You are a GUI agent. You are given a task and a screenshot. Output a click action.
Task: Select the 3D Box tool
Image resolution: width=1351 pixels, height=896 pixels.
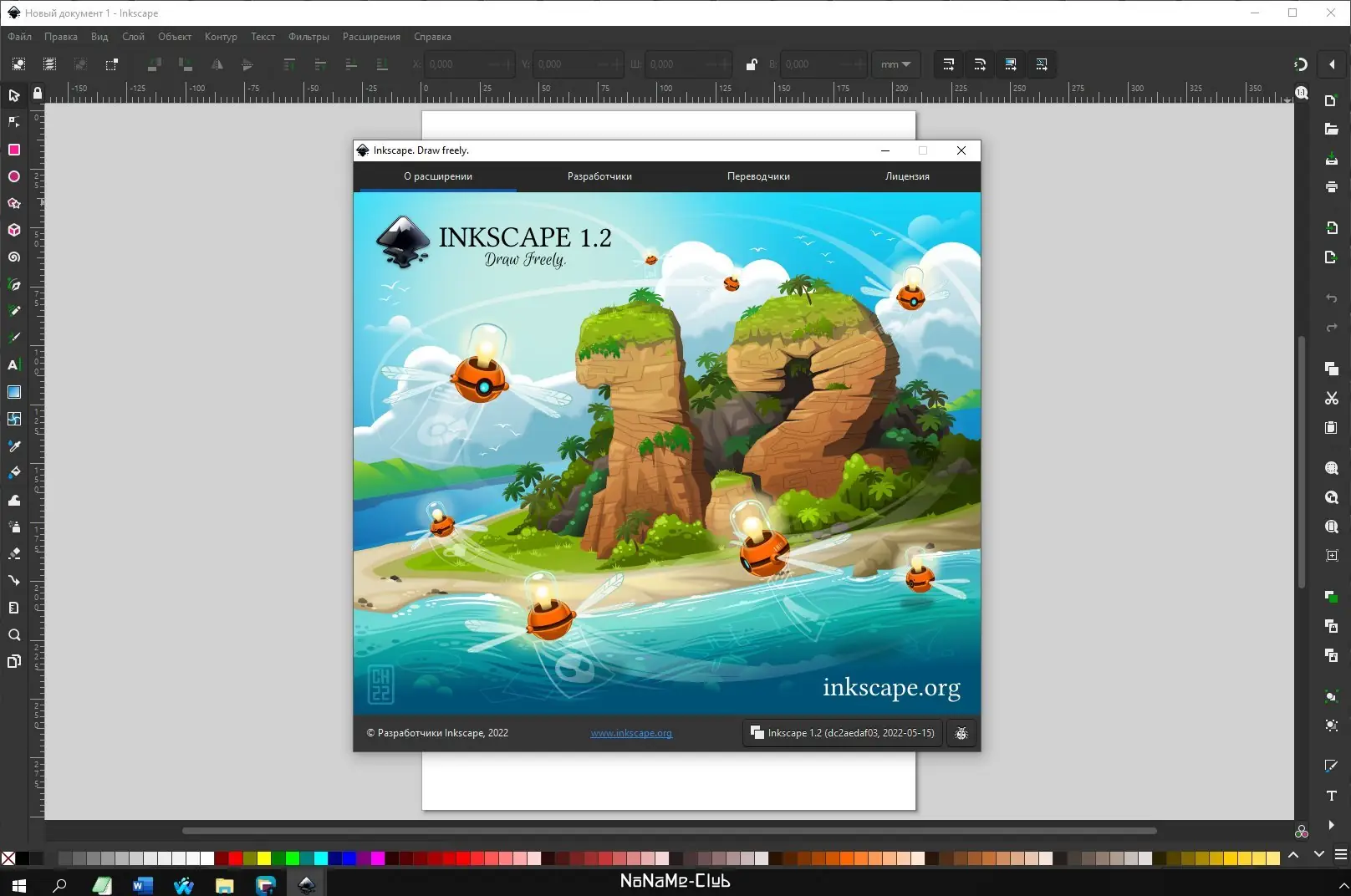pyautogui.click(x=14, y=230)
